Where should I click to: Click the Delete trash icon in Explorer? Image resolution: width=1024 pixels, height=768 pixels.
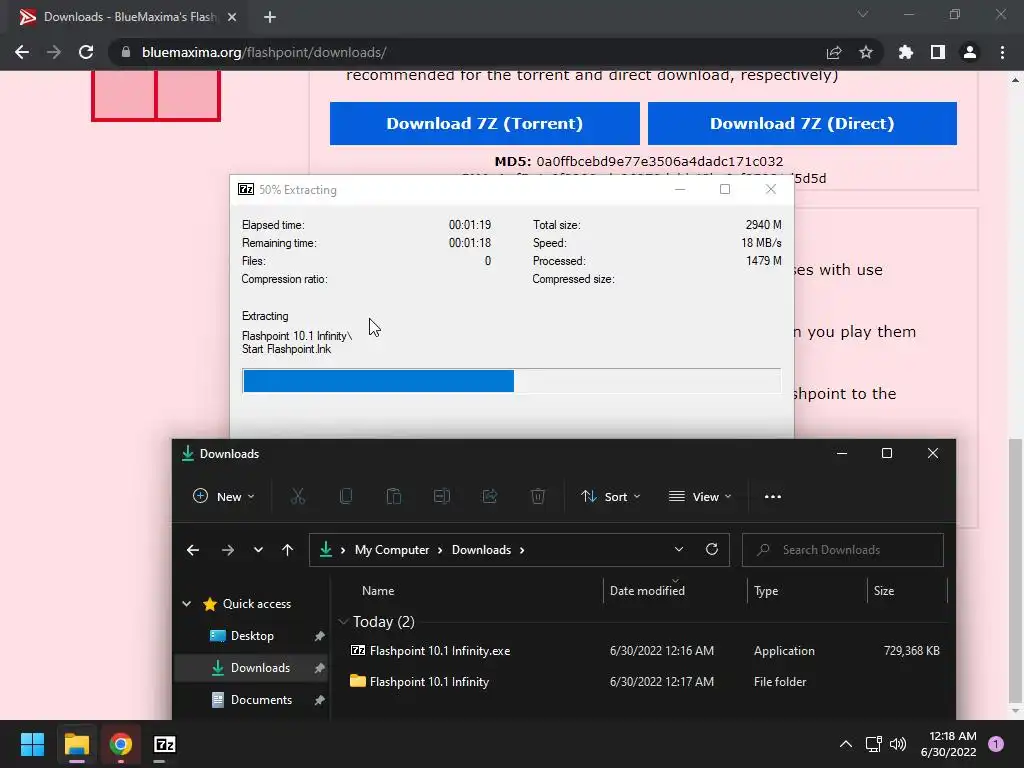(537, 497)
